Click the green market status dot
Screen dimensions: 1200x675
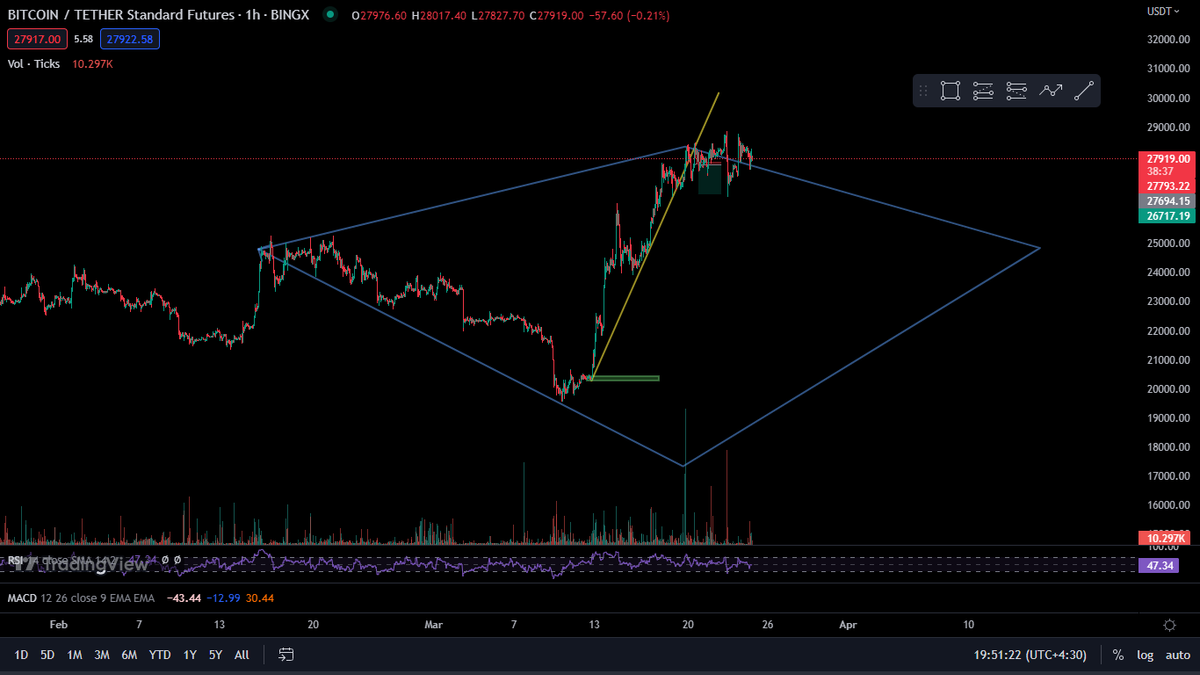pos(329,15)
